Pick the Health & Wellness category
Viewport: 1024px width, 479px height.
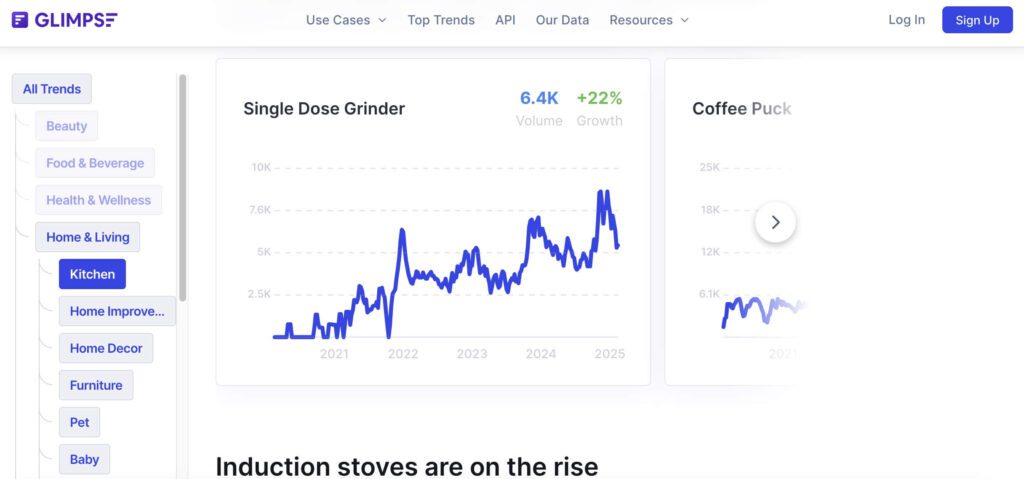pos(98,200)
